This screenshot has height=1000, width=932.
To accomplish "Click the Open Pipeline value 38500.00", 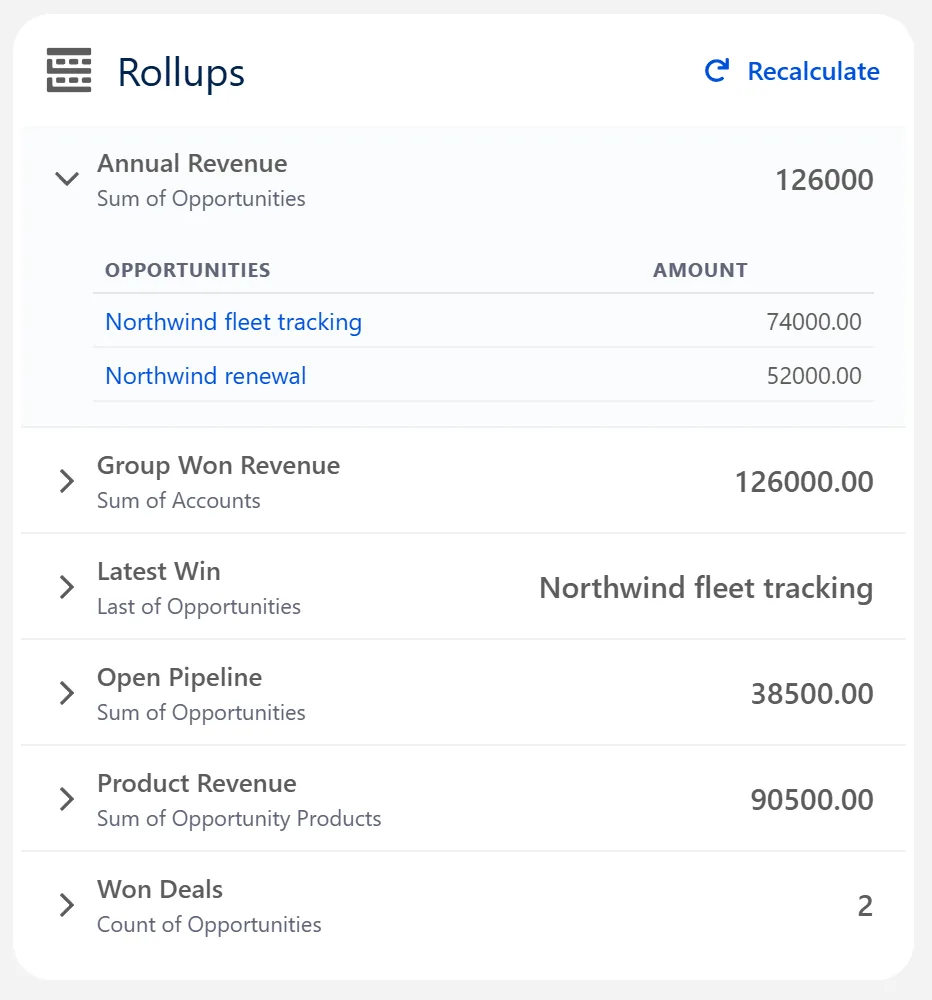I will click(x=812, y=694).
